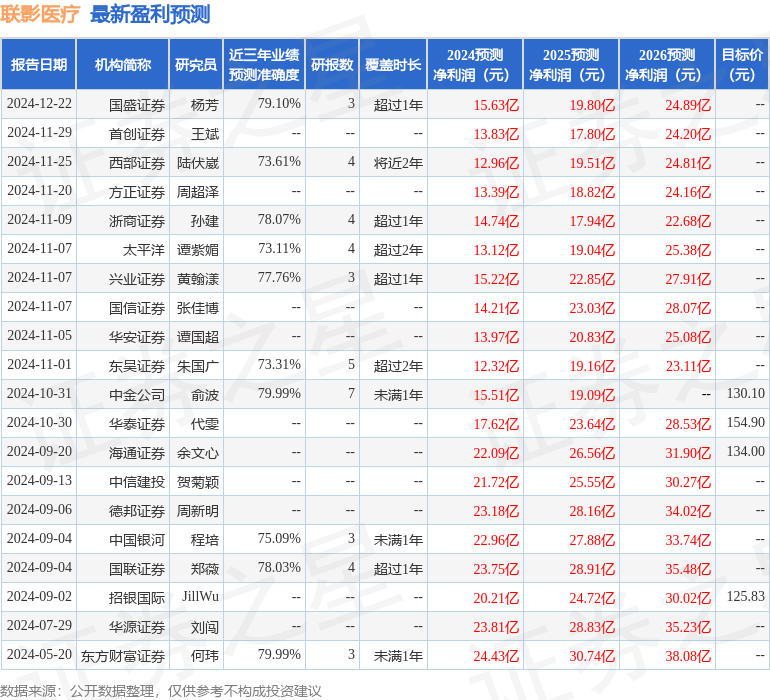Select analyst 周超泽 cell
The height and width of the screenshot is (700, 770).
tap(198, 192)
